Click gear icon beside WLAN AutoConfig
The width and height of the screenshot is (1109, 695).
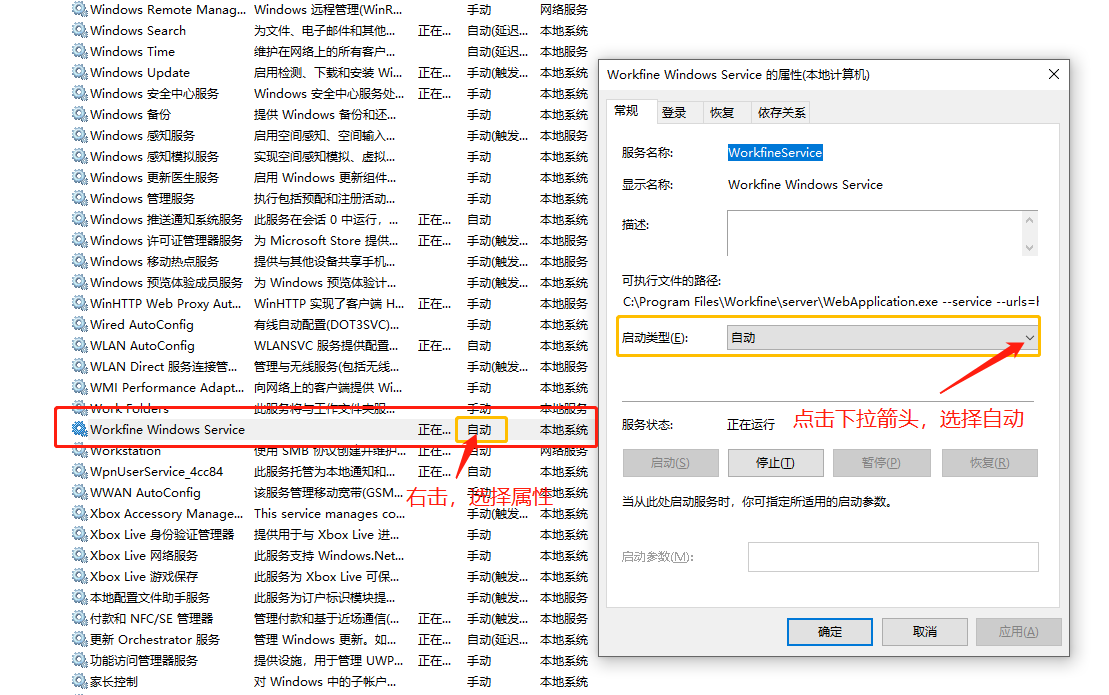pos(79,346)
